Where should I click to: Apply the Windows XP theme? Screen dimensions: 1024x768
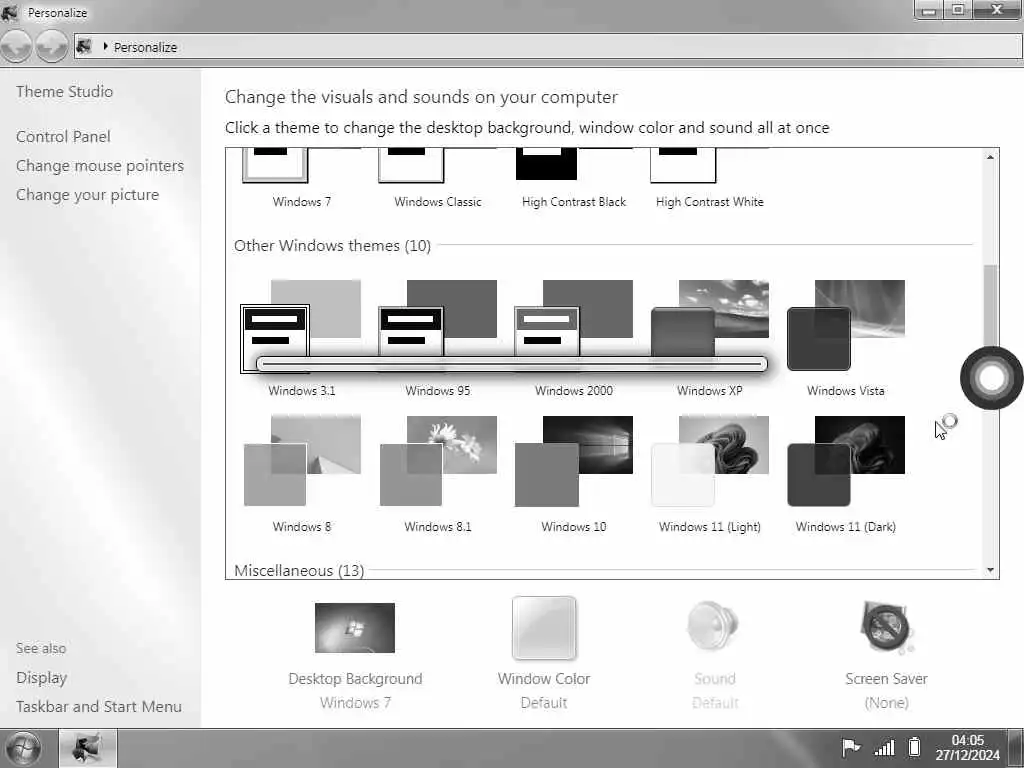[710, 327]
